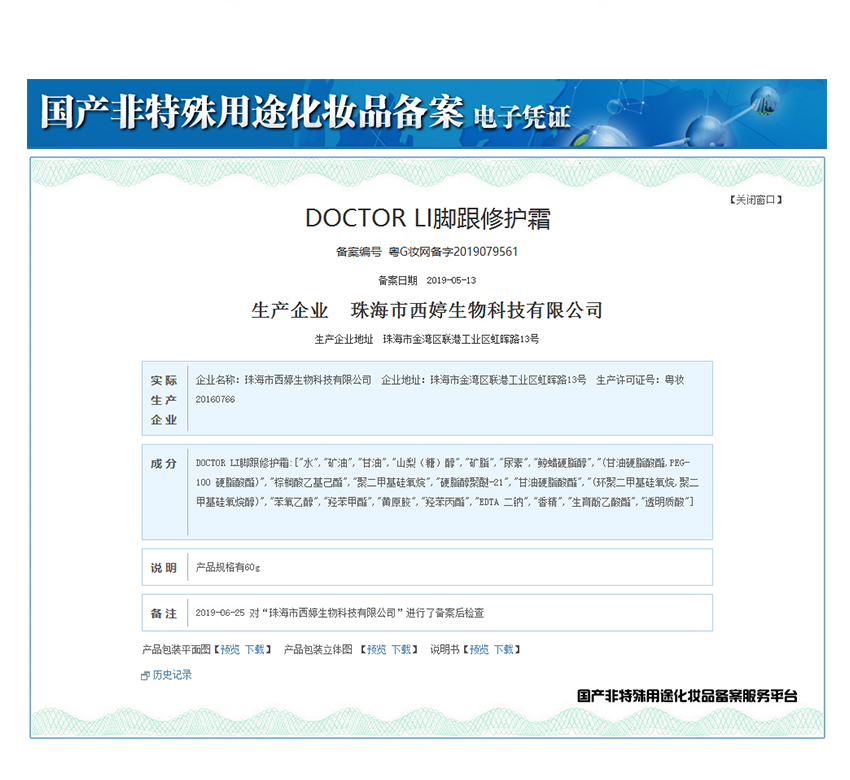Open the 历史记录 history link
This screenshot has height=780, width=850.
172,675
